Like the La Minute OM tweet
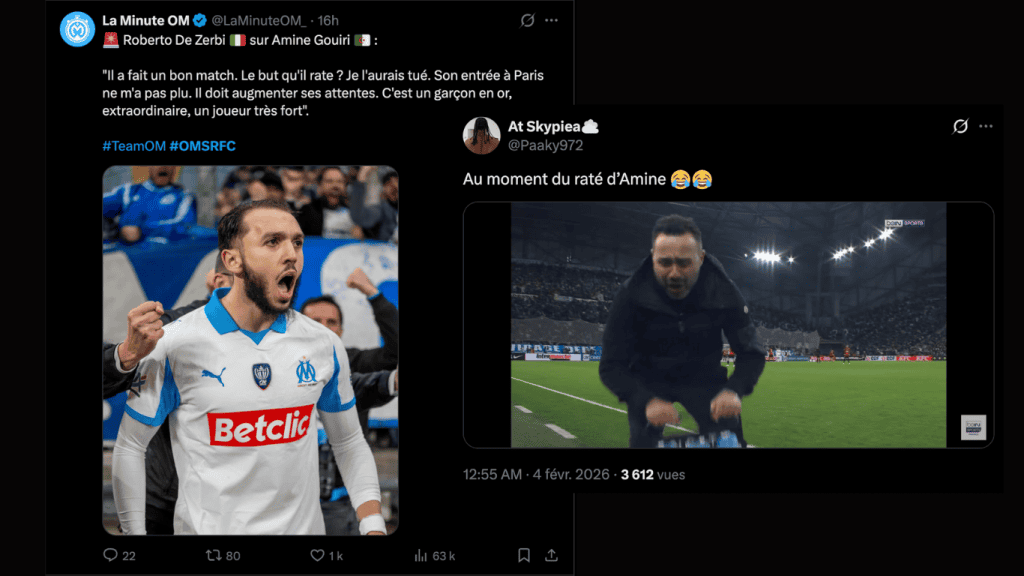The image size is (1024, 576). tap(317, 555)
